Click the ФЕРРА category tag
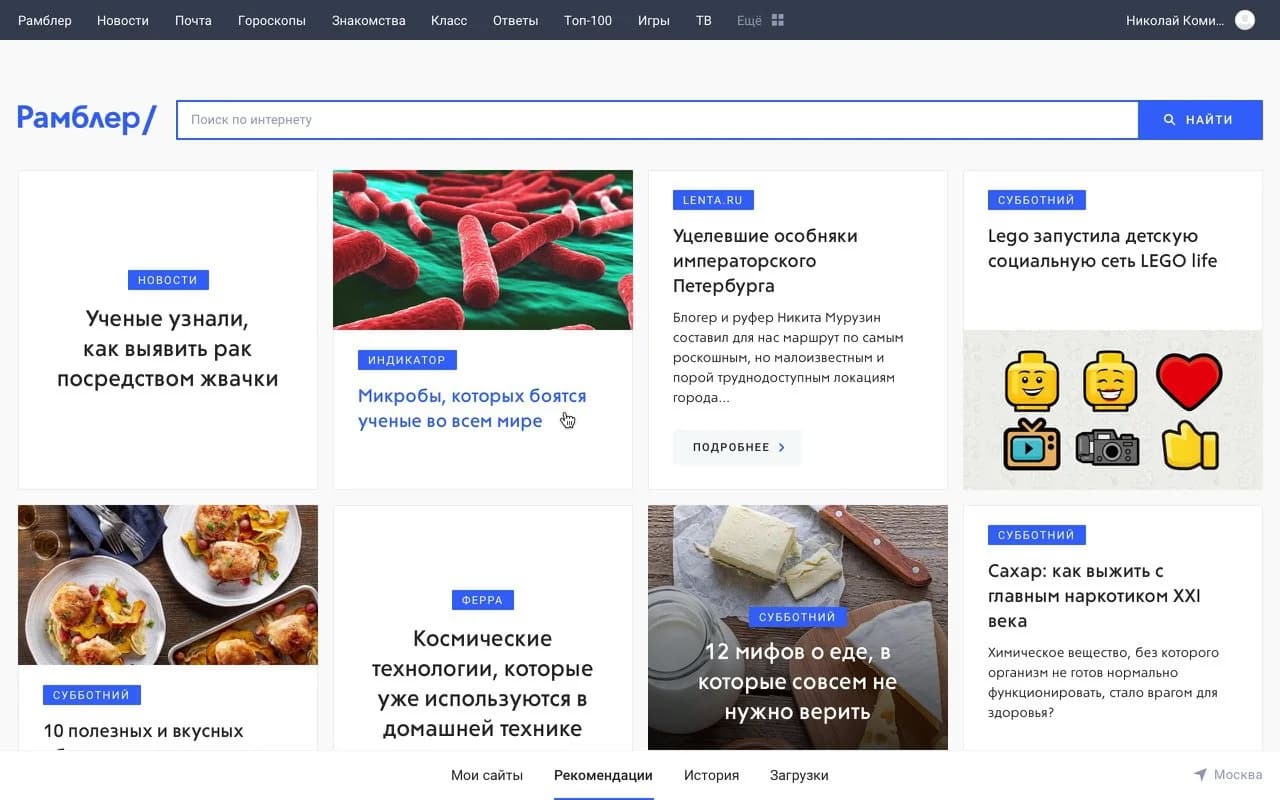The height and width of the screenshot is (800, 1280). (x=482, y=600)
